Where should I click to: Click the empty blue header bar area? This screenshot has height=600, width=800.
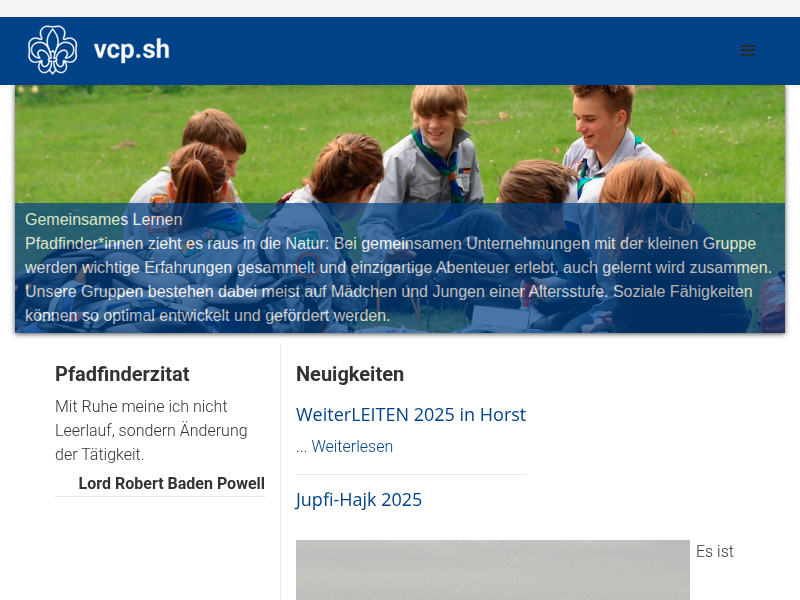tap(450, 50)
